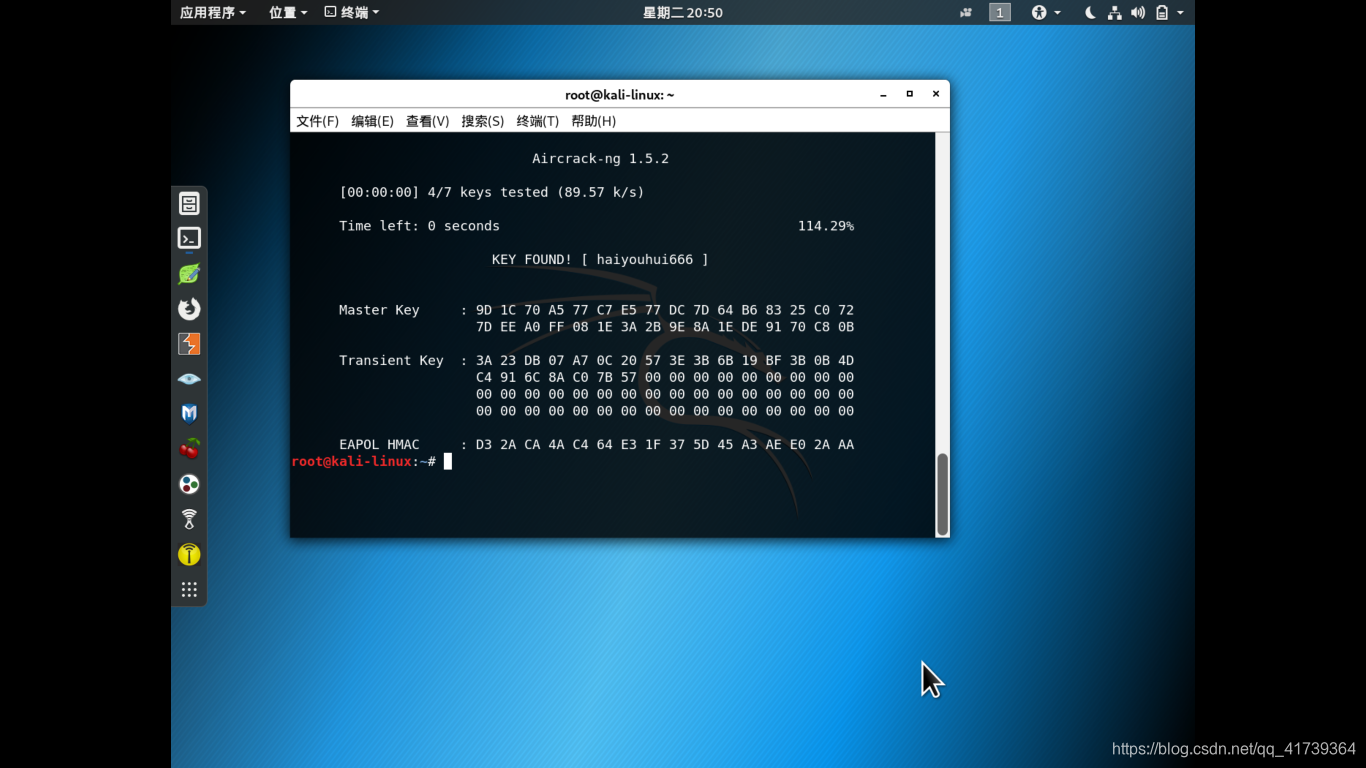Open the 编辑(E) menu
This screenshot has width=1366, height=768.
372,121
